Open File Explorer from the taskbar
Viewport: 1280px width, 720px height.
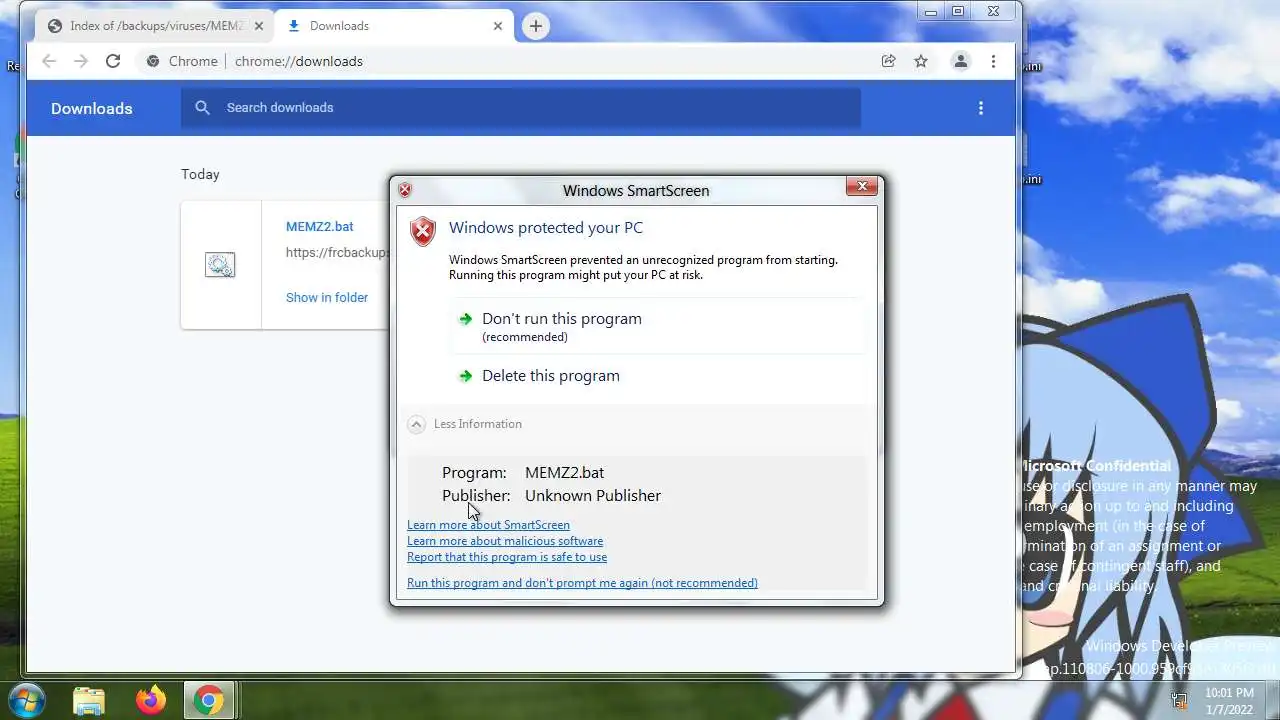tap(89, 700)
